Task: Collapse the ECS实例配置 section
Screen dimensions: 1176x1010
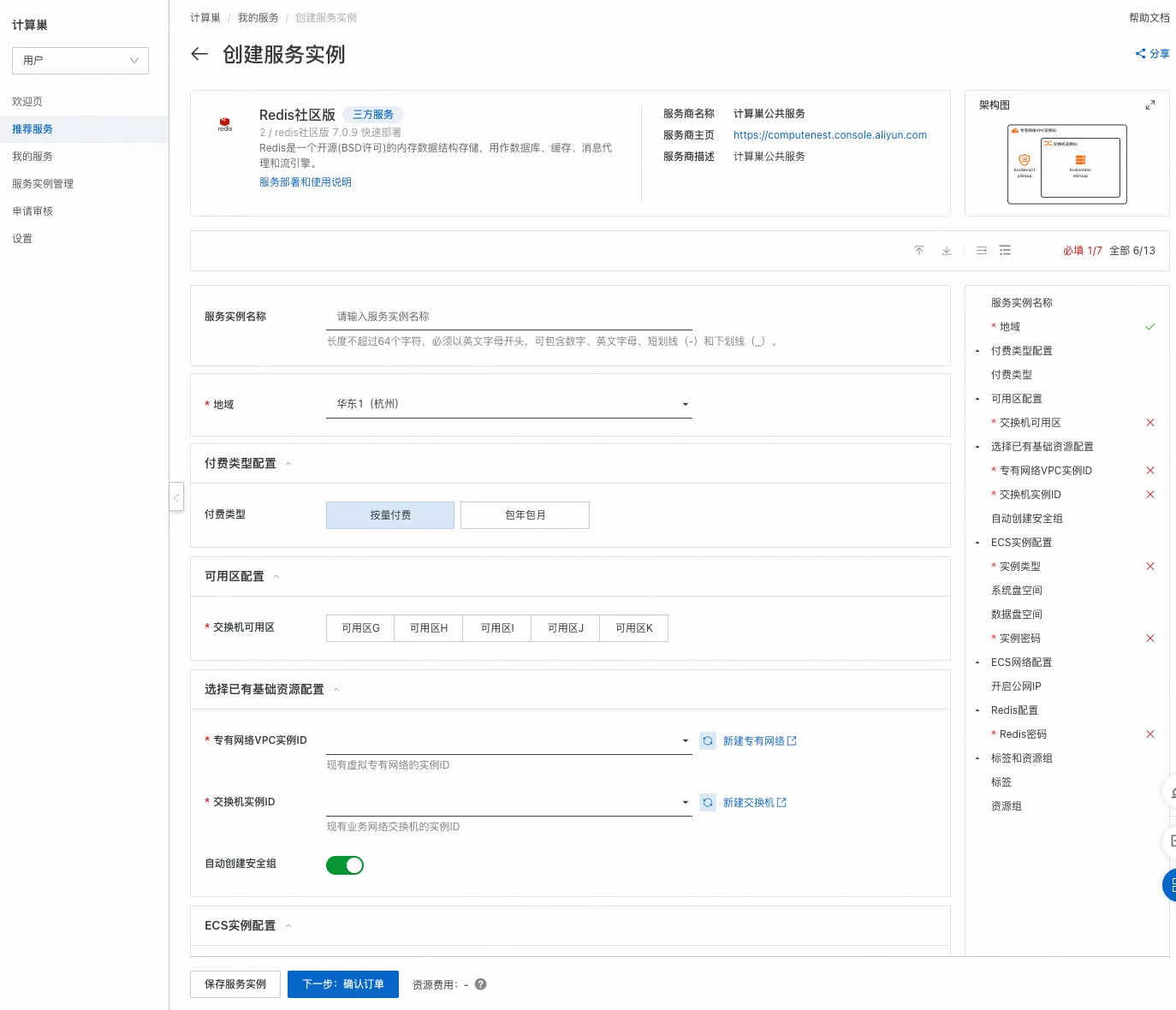Action: tap(288, 926)
